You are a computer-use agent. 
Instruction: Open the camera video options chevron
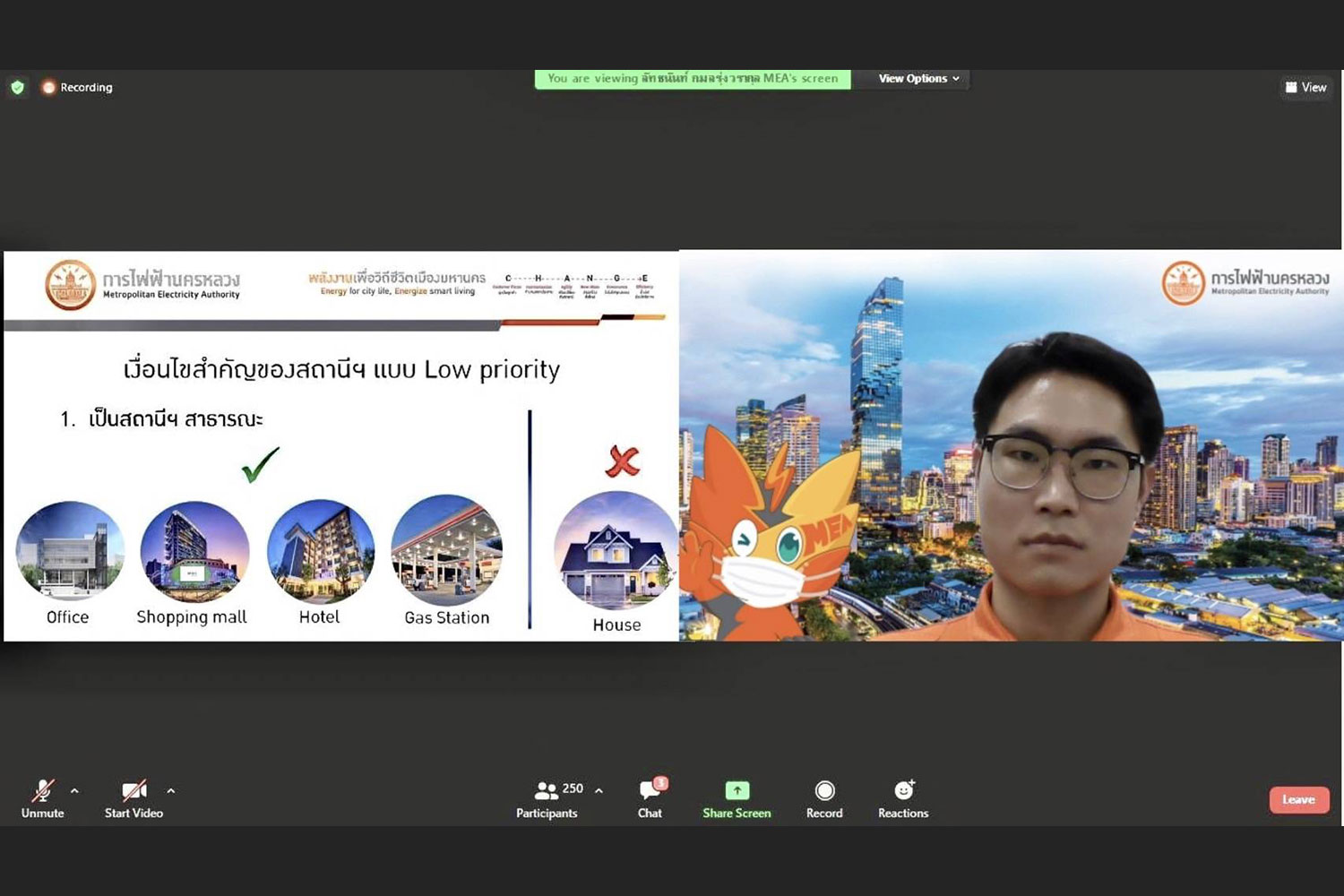(170, 789)
